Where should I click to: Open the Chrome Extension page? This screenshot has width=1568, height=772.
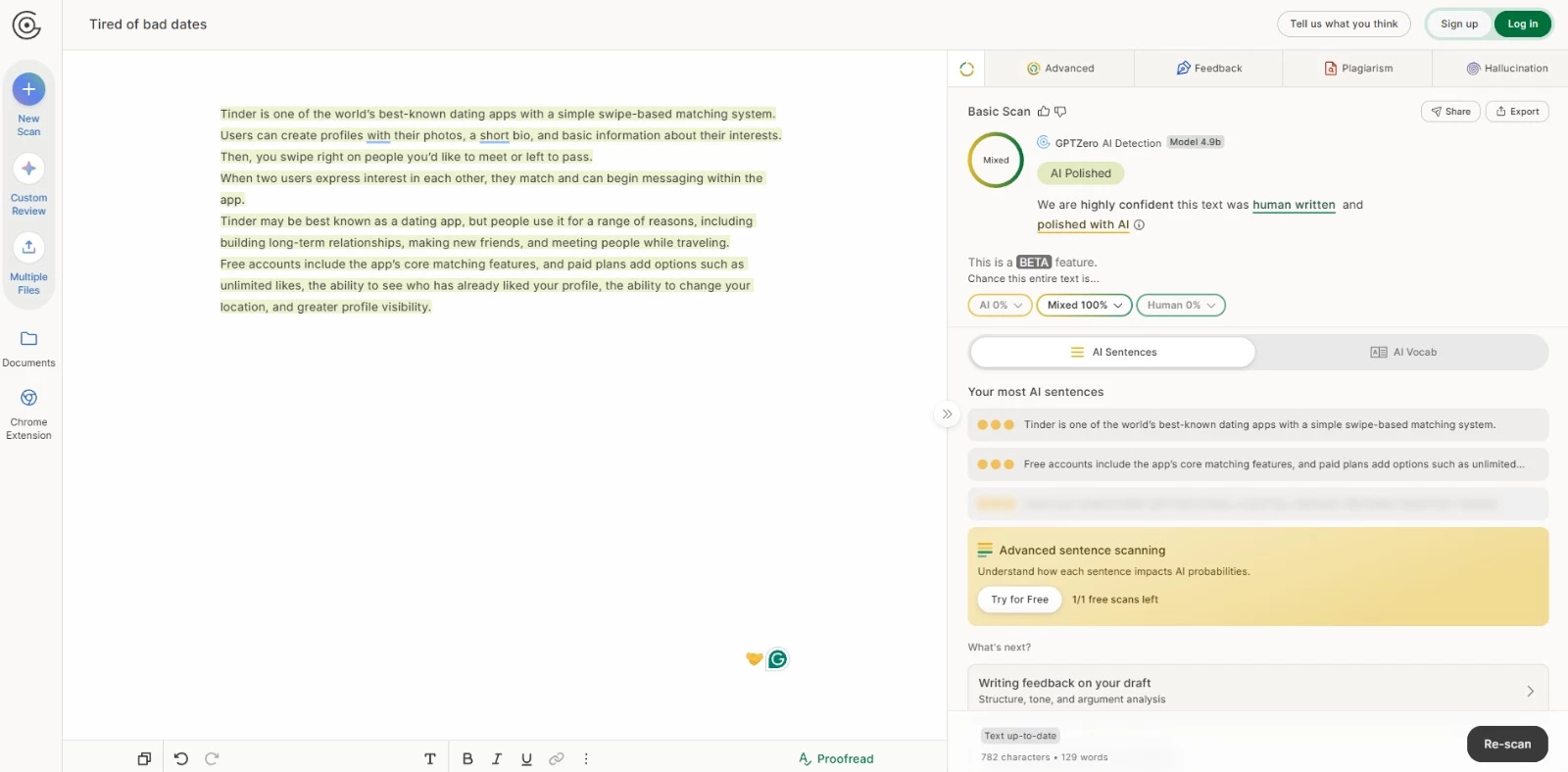pyautogui.click(x=28, y=414)
